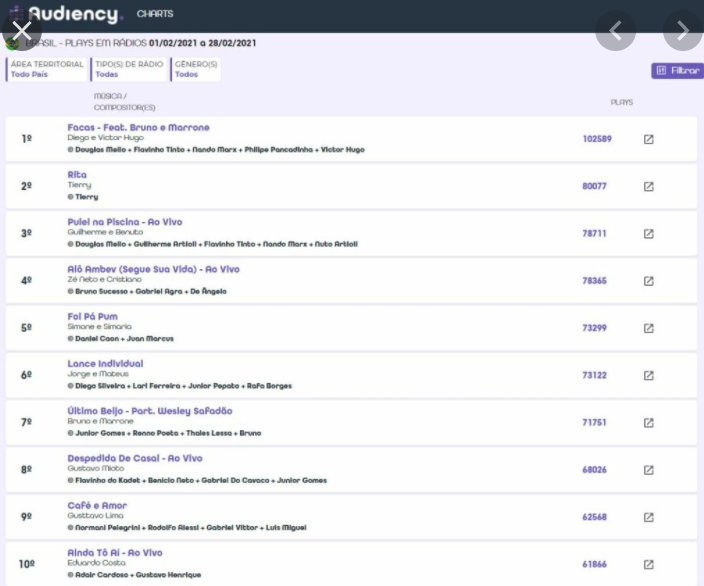Click date range 01/02/2021 a 28/02/2021
Image resolution: width=704 pixels, height=586 pixels.
coord(202,43)
